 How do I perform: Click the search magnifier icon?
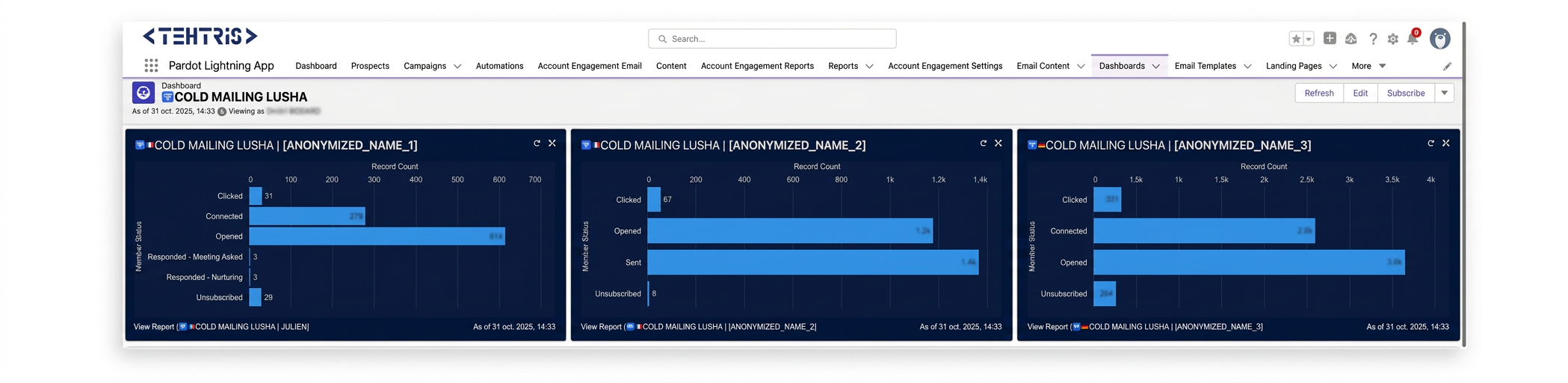coord(662,39)
